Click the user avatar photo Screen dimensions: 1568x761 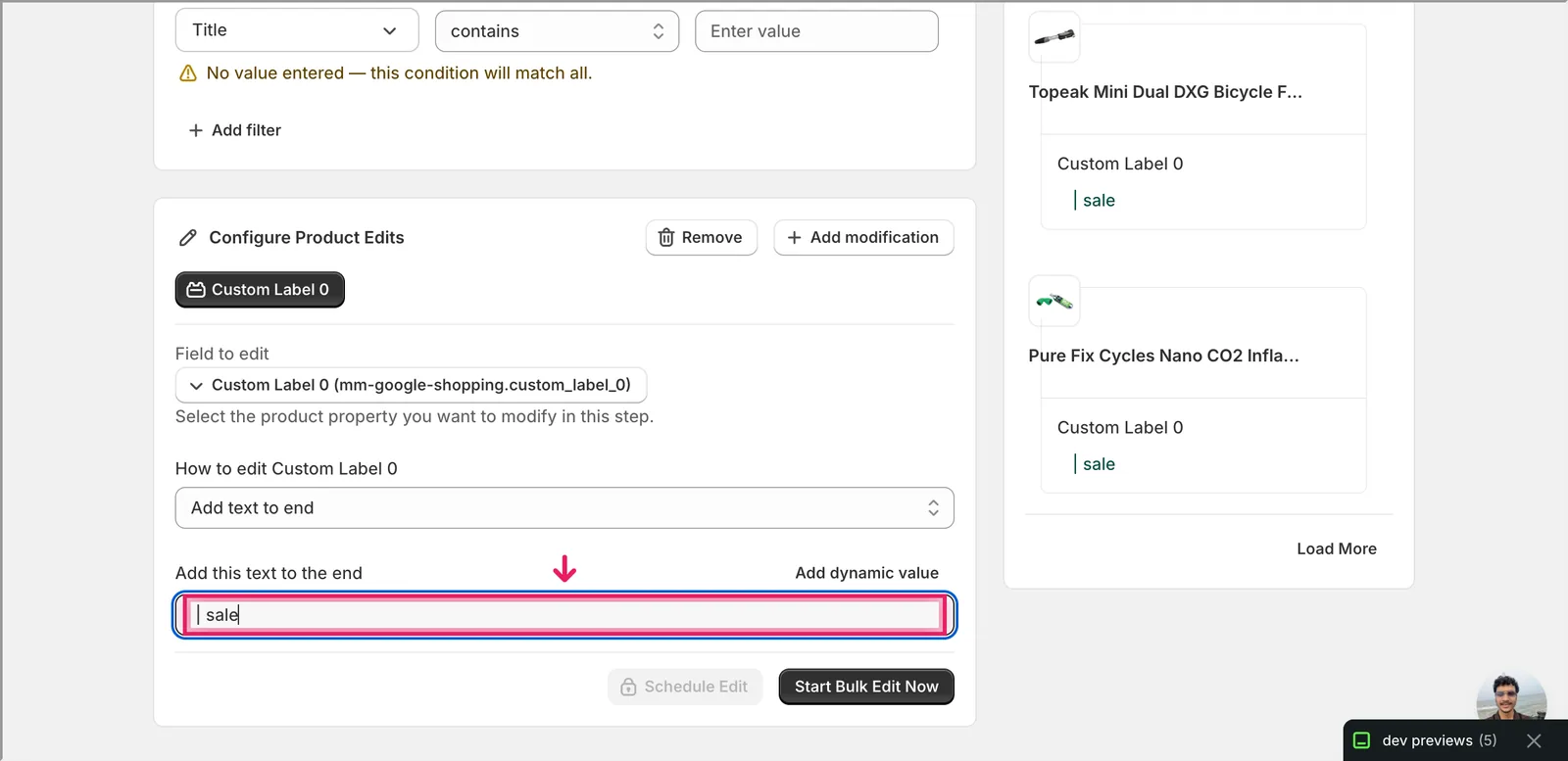(x=1511, y=697)
